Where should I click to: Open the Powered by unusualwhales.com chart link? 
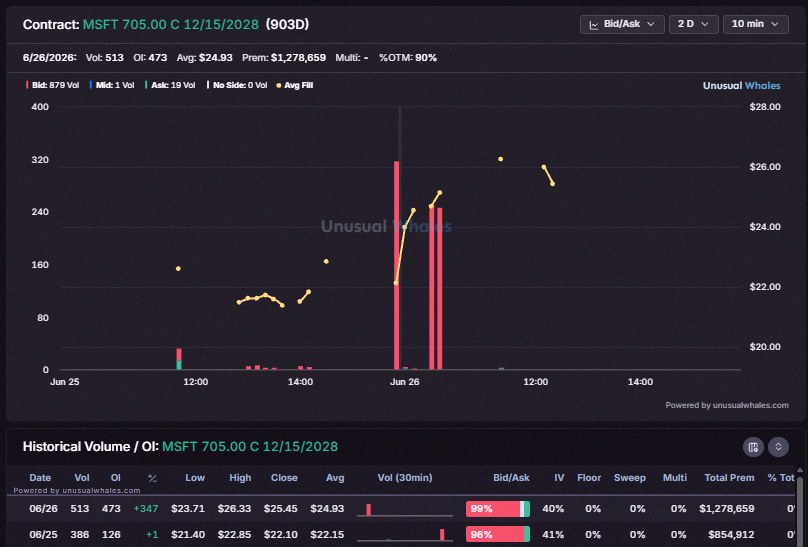point(727,405)
